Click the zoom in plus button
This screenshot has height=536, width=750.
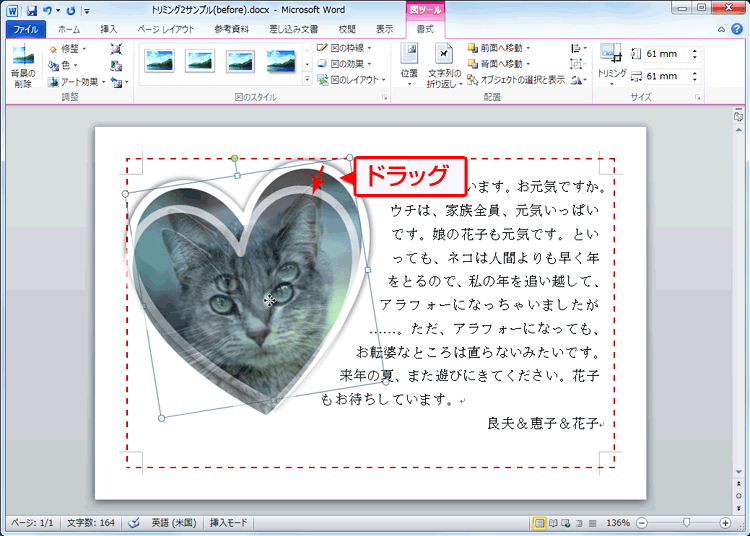point(725,523)
